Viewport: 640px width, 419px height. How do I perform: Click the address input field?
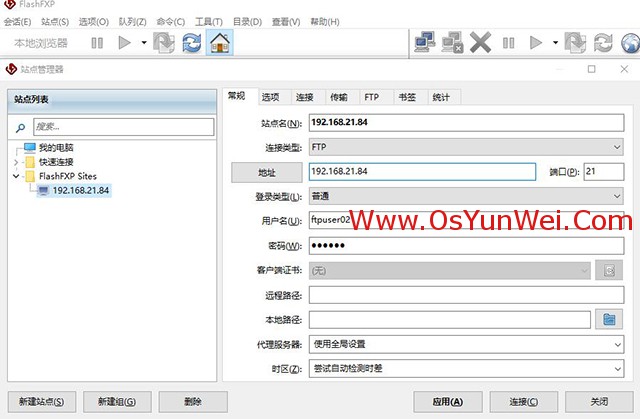tap(422, 172)
